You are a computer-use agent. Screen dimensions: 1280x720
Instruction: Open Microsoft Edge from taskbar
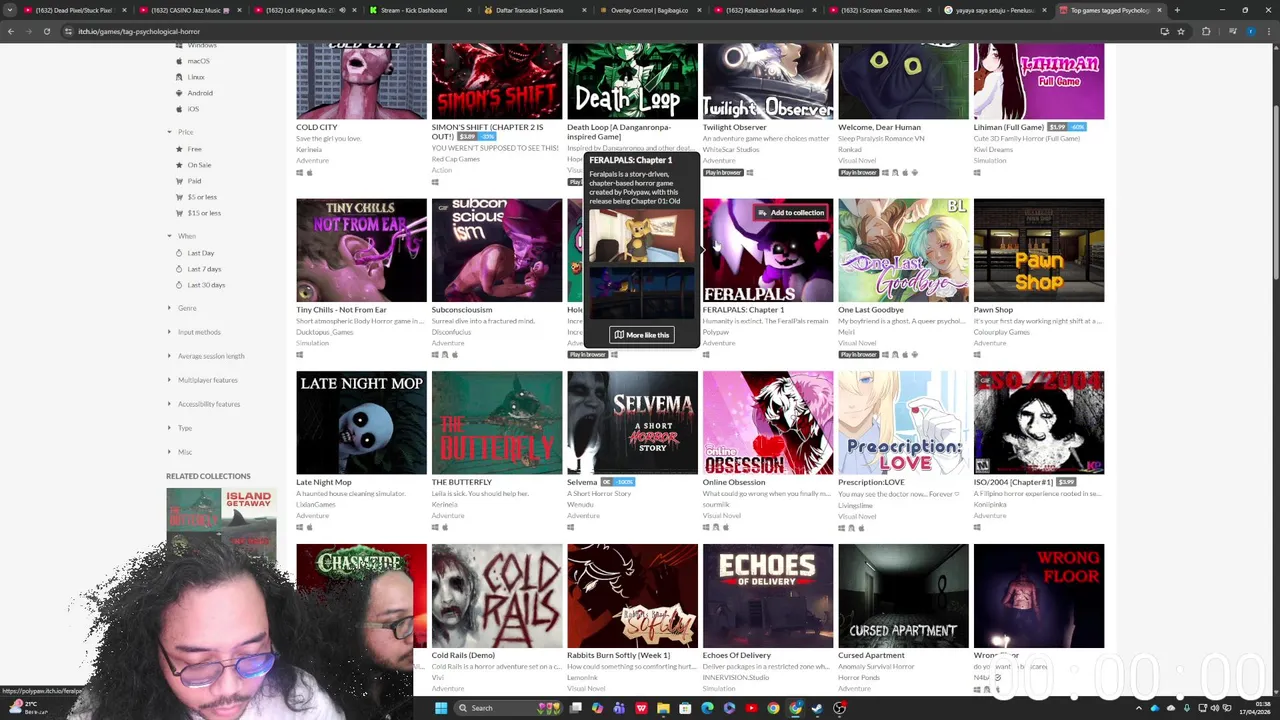(707, 708)
